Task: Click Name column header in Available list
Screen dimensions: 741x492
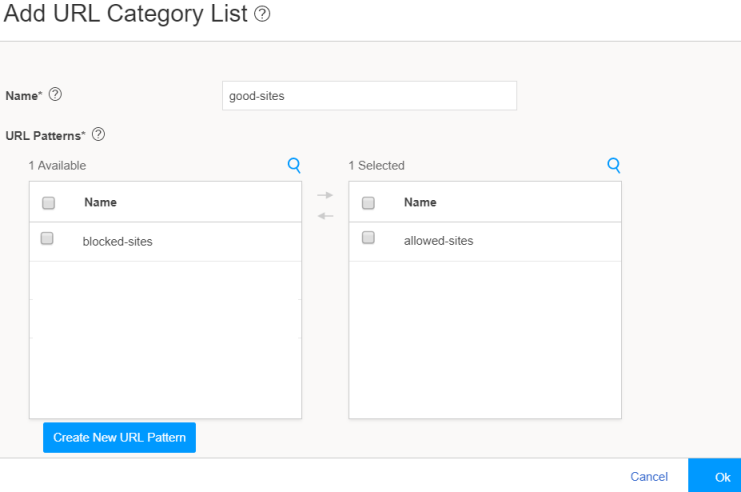Action: coord(100,202)
